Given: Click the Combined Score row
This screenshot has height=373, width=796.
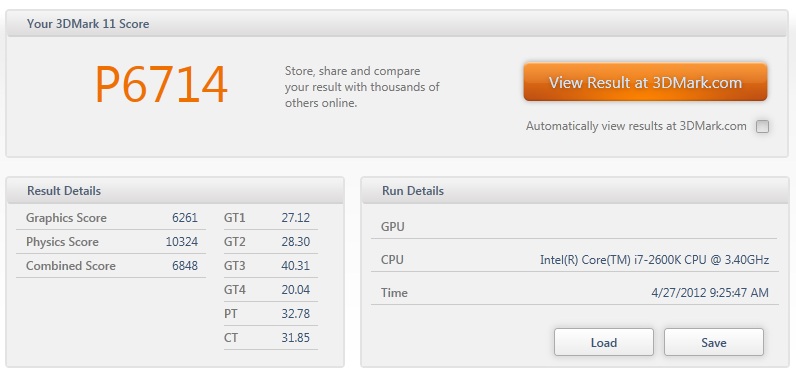Looking at the screenshot, I should 111,266.
